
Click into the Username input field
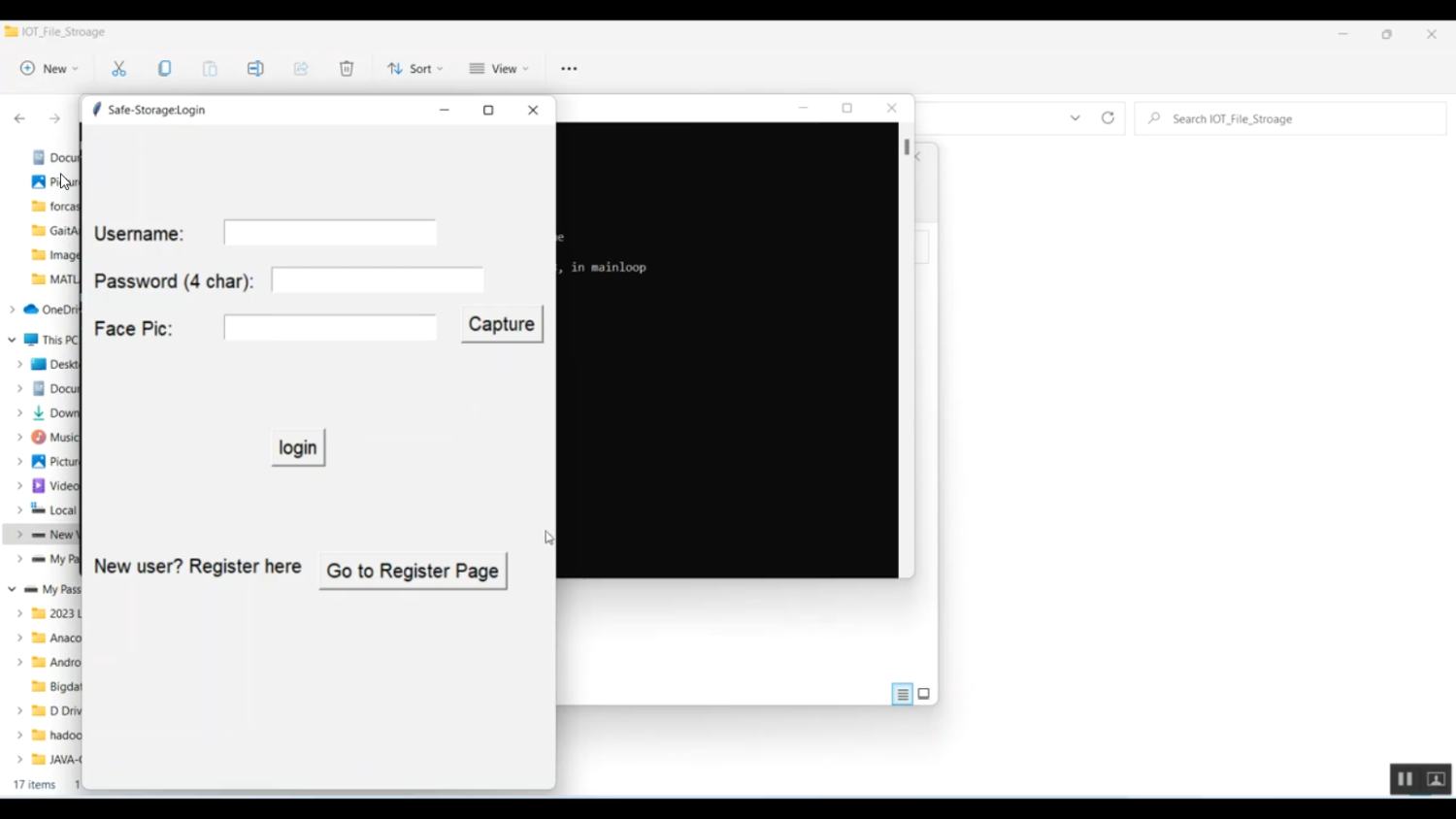[x=330, y=233]
